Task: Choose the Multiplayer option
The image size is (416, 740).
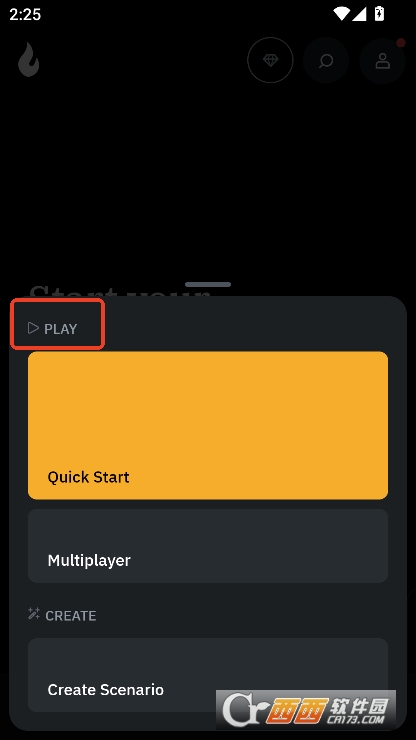Action: pos(208,546)
